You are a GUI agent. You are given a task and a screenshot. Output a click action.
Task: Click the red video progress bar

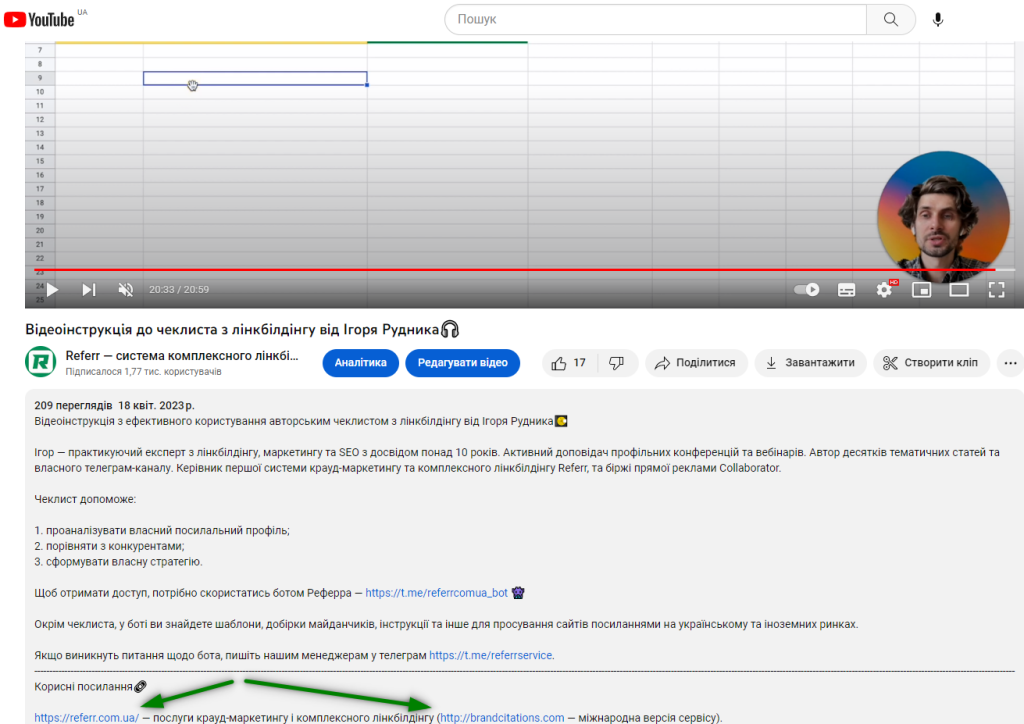pyautogui.click(x=500, y=270)
